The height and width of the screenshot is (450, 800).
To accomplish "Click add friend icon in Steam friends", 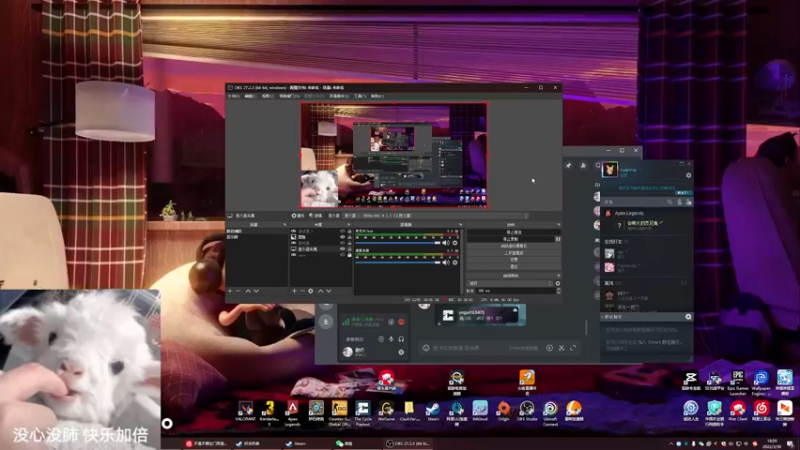I will coord(689,202).
